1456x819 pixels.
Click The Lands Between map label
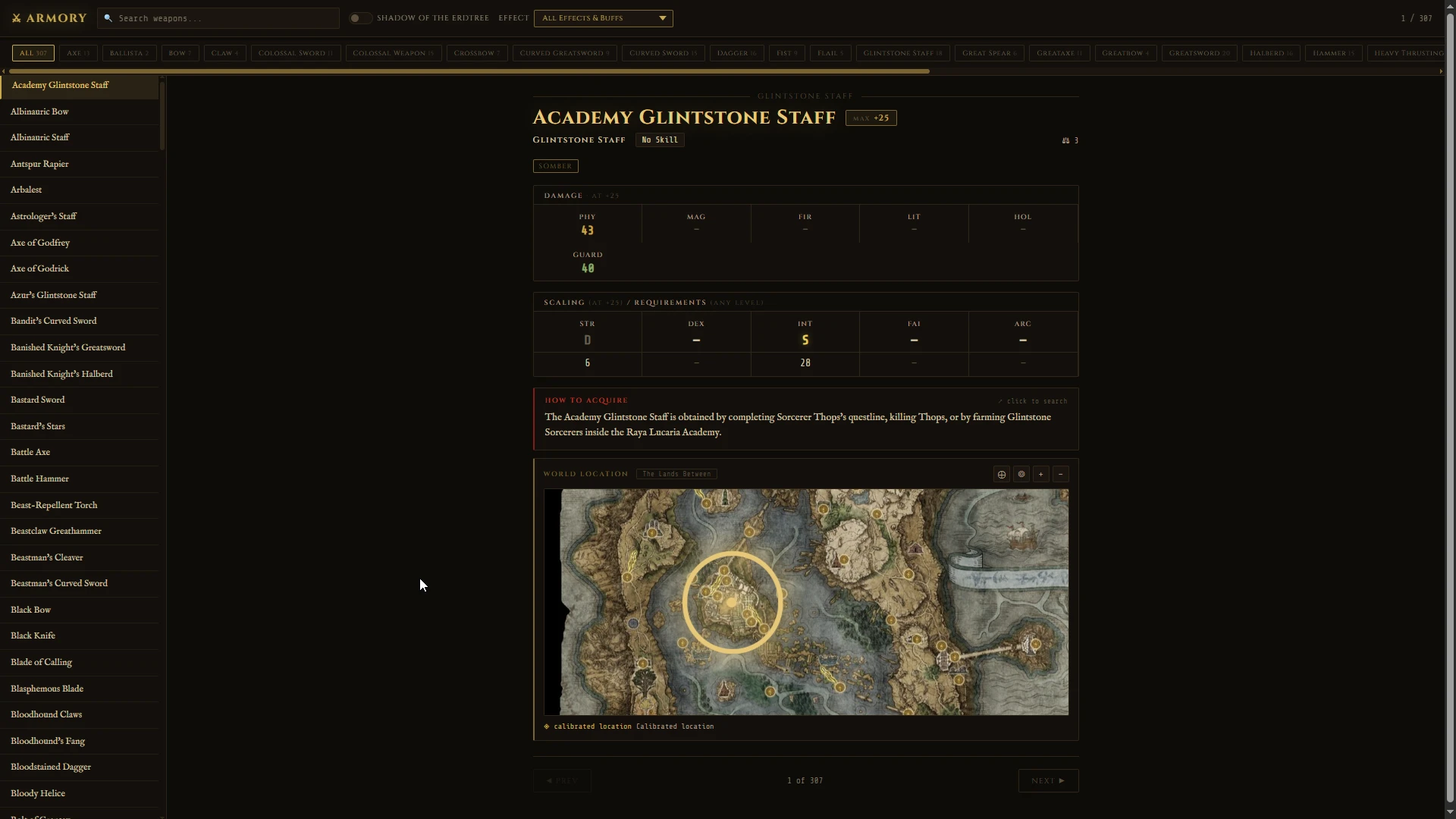tap(676, 475)
